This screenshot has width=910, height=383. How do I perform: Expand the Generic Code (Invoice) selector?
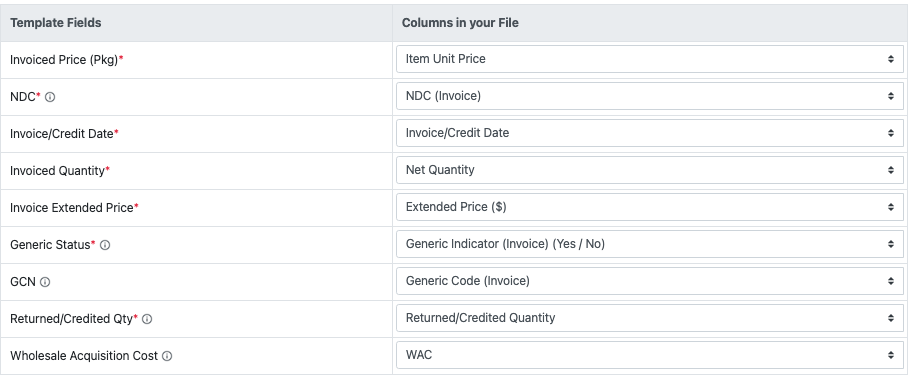pyautogui.click(x=649, y=281)
